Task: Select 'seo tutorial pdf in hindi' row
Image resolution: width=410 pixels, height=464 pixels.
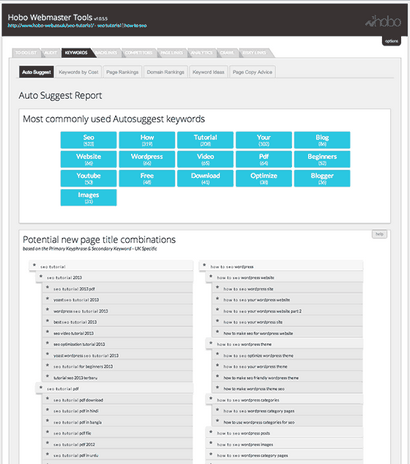Action: [118, 411]
